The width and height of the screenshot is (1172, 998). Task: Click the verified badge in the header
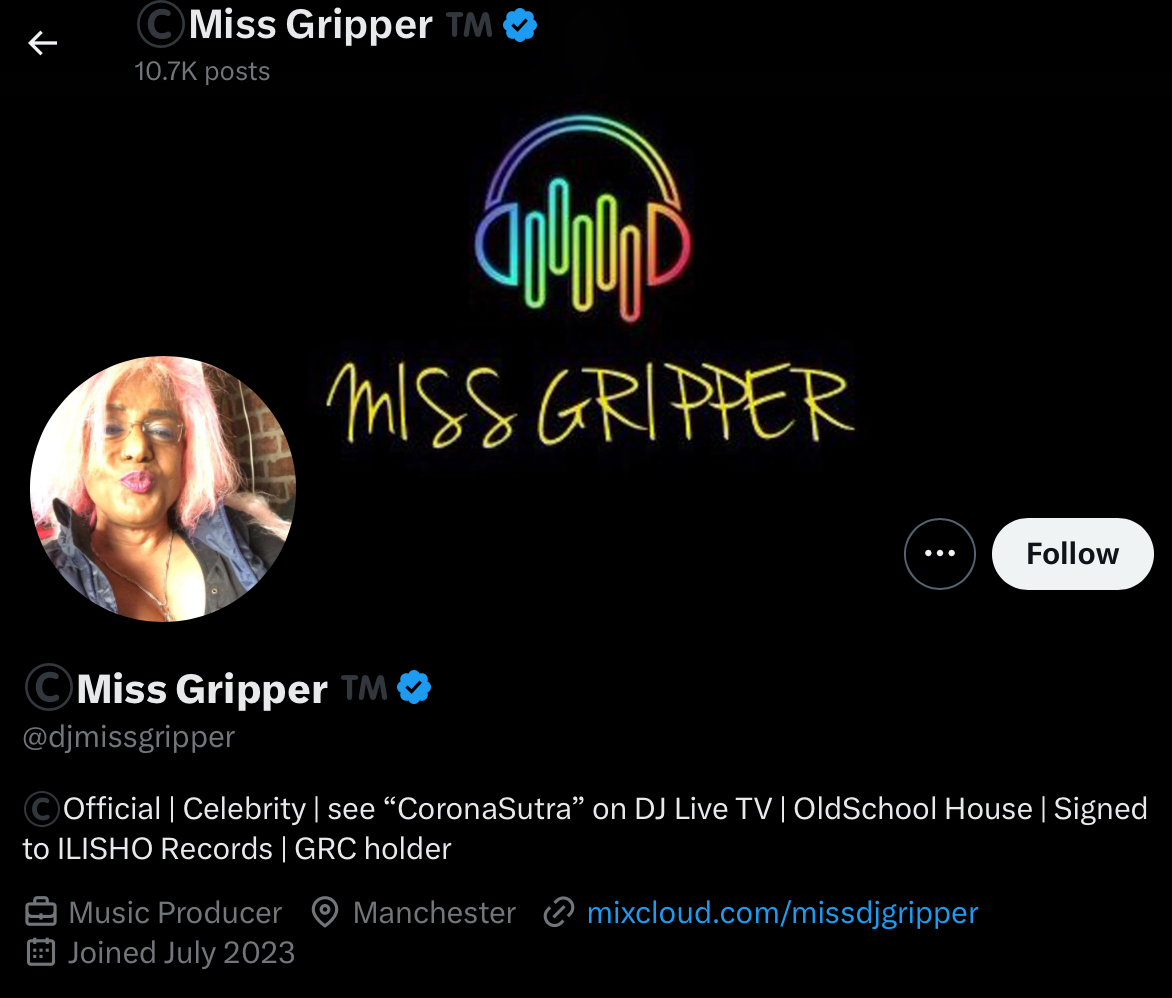pyautogui.click(x=519, y=25)
